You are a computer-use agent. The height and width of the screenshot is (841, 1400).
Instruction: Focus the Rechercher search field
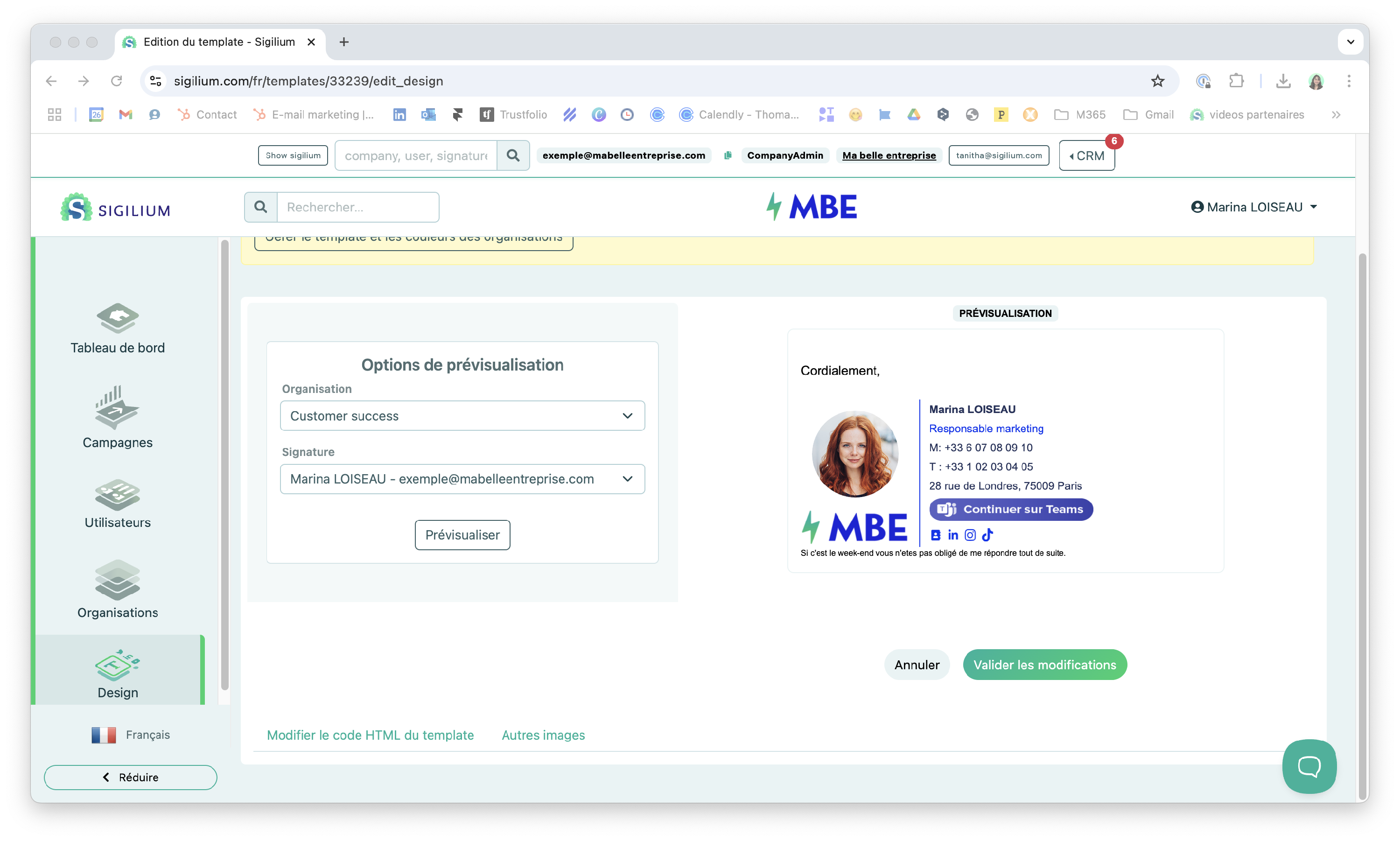click(357, 207)
